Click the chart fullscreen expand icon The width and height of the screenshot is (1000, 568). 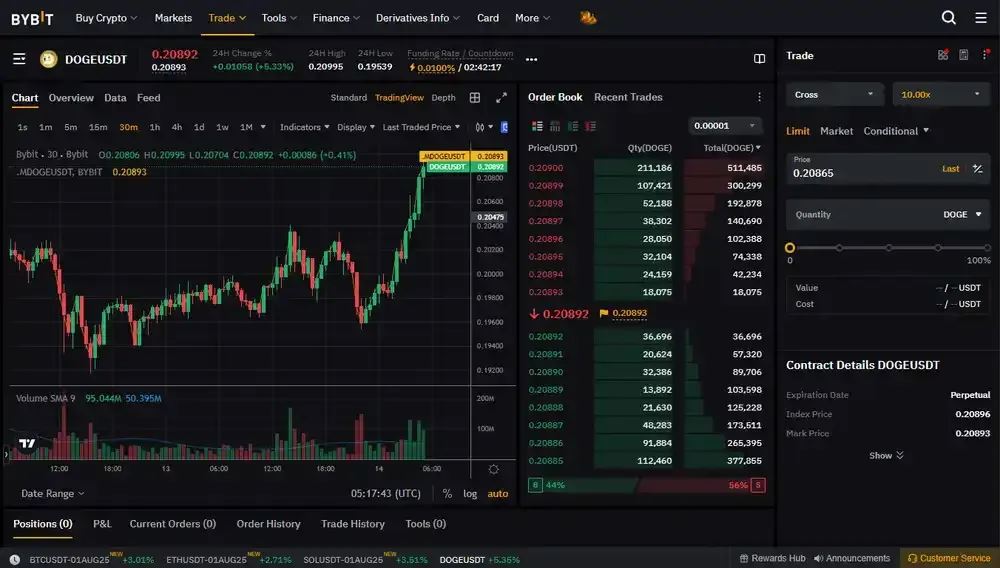(x=501, y=98)
